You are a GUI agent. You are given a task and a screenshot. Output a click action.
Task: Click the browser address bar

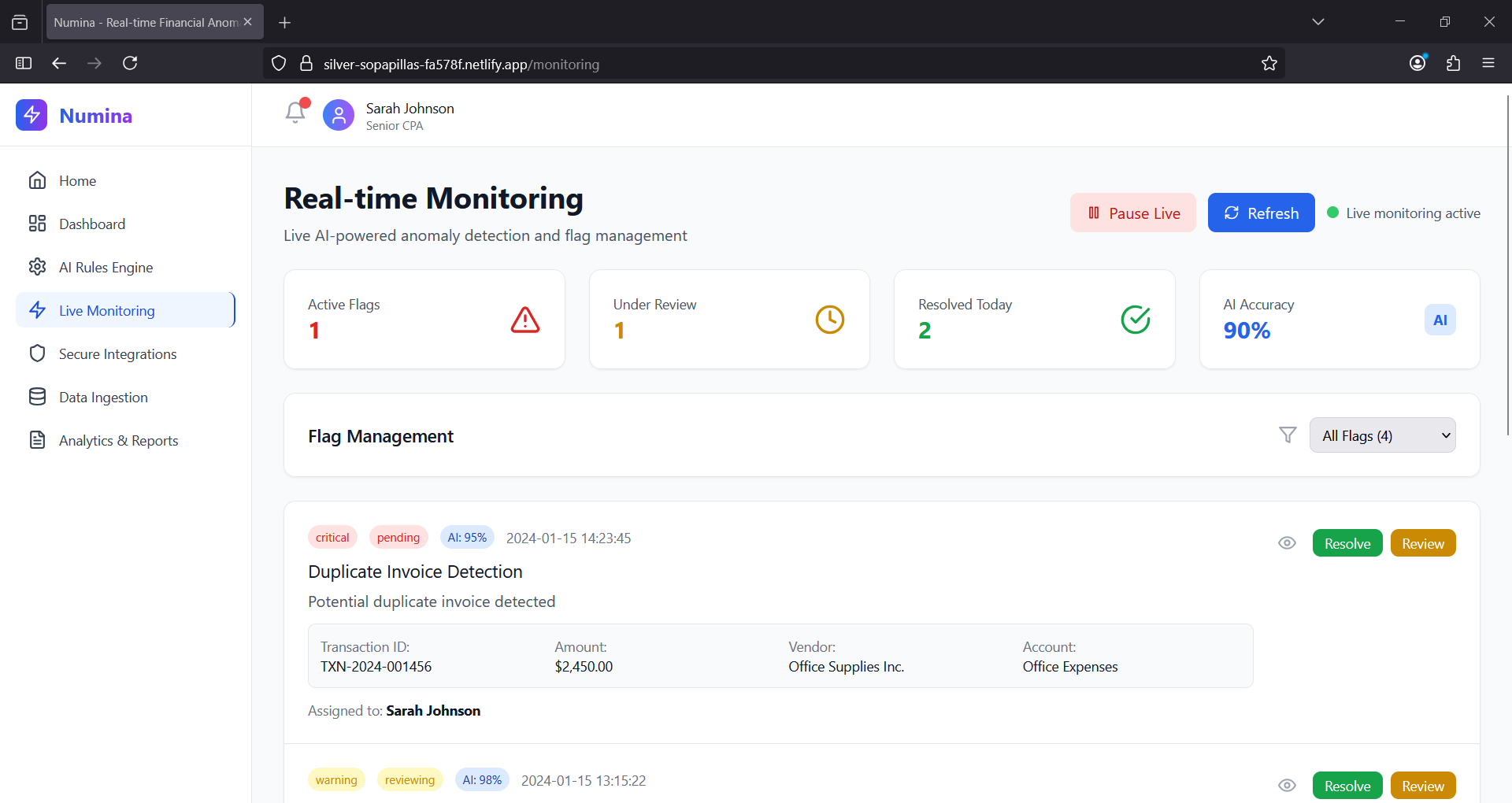click(774, 64)
